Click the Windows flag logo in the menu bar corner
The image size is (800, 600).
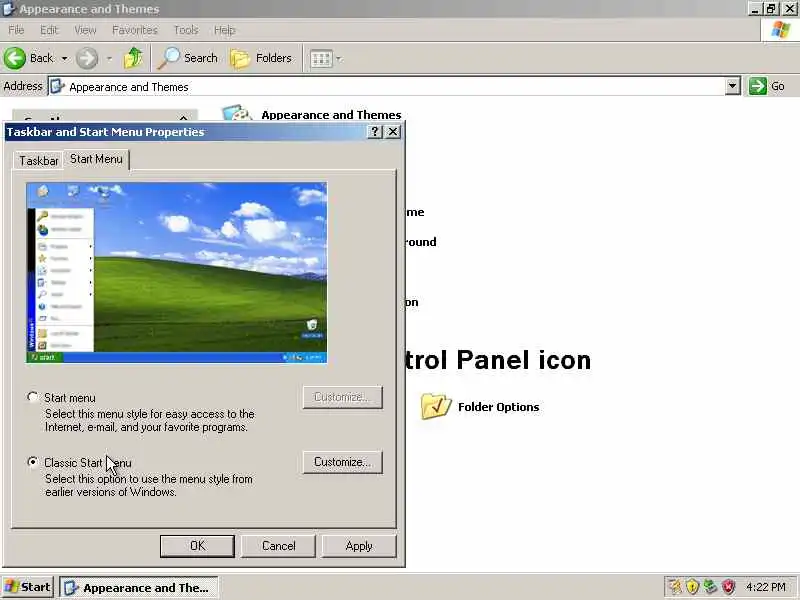[780, 30]
